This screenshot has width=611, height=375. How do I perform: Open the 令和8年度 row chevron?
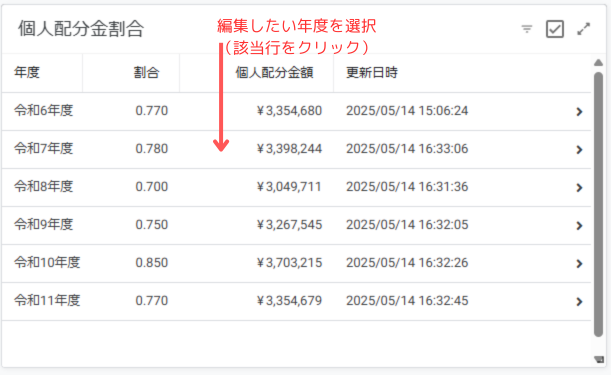pos(579,188)
